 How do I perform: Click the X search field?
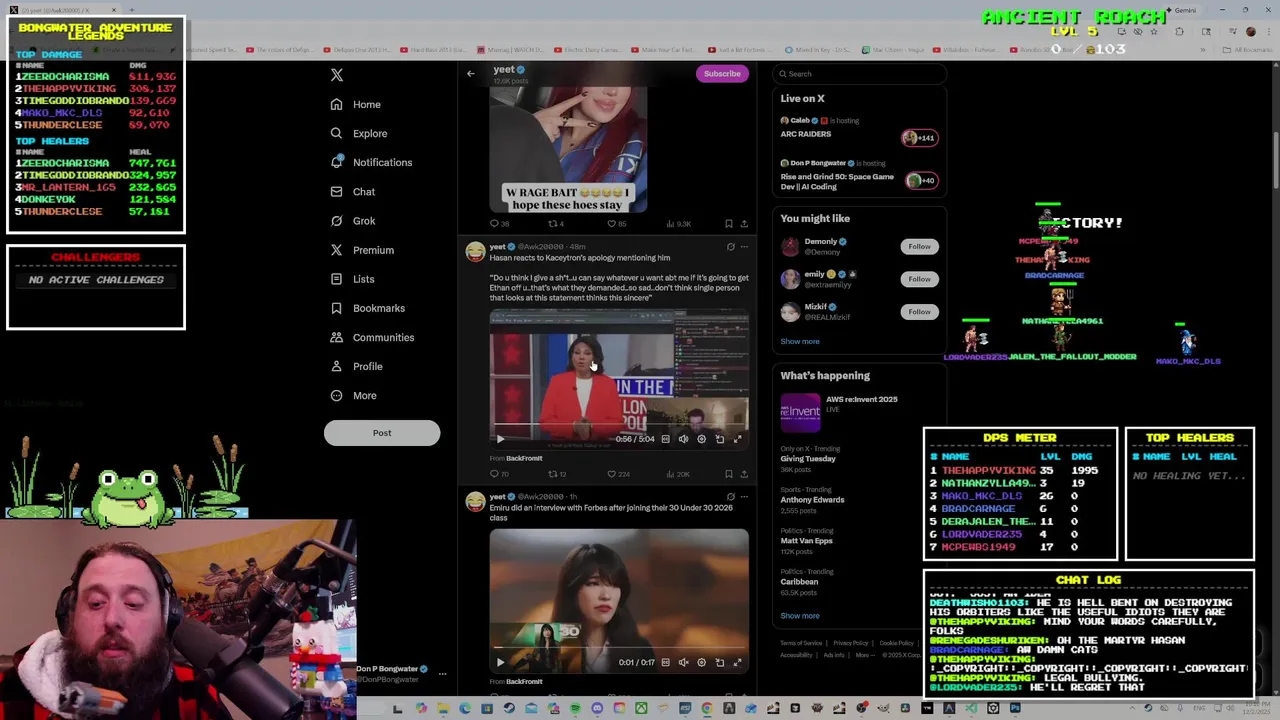[x=859, y=74]
